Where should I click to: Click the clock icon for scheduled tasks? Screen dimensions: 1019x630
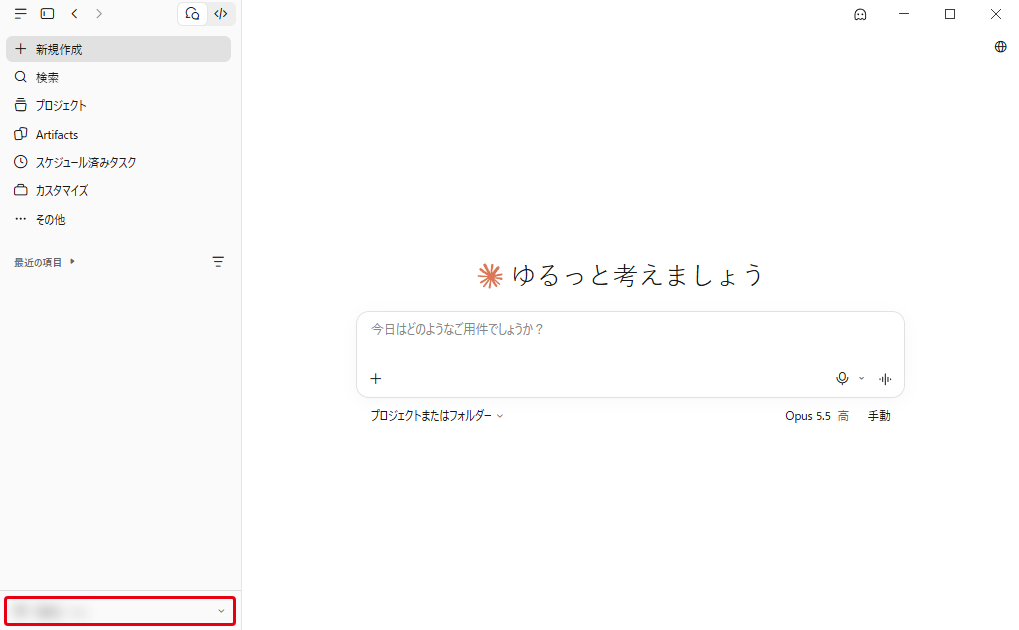[21, 162]
